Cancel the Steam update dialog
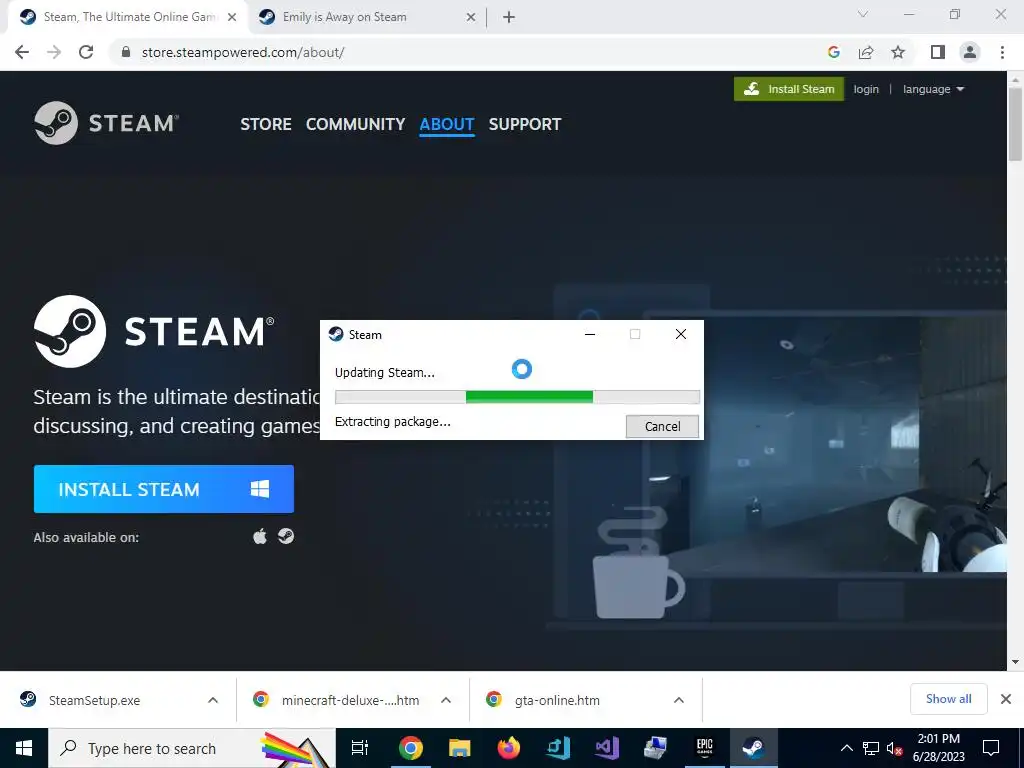 [662, 426]
